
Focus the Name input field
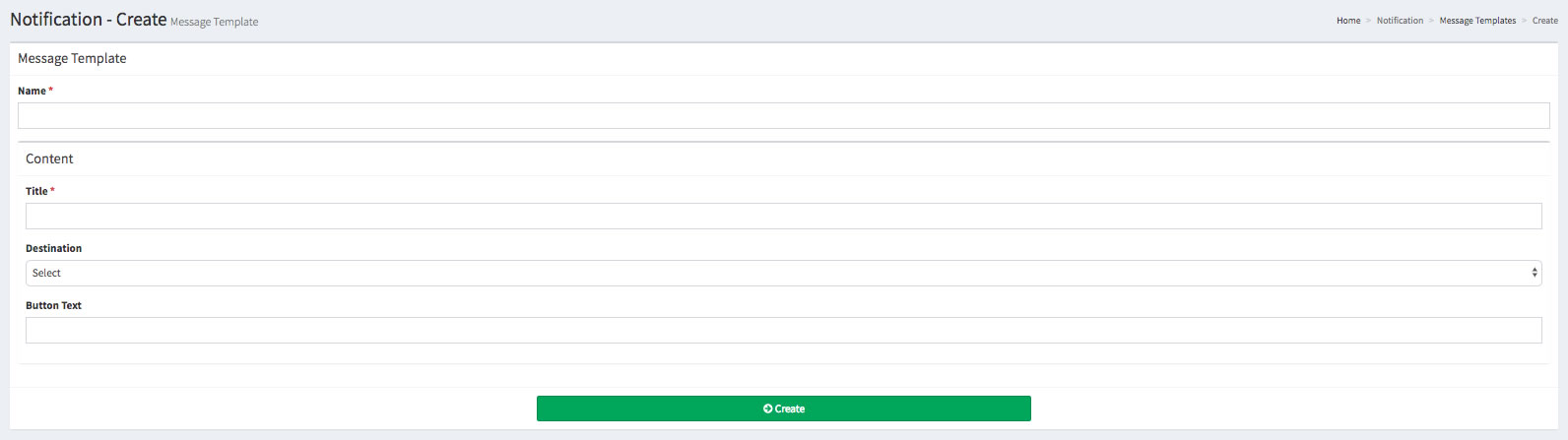783,116
